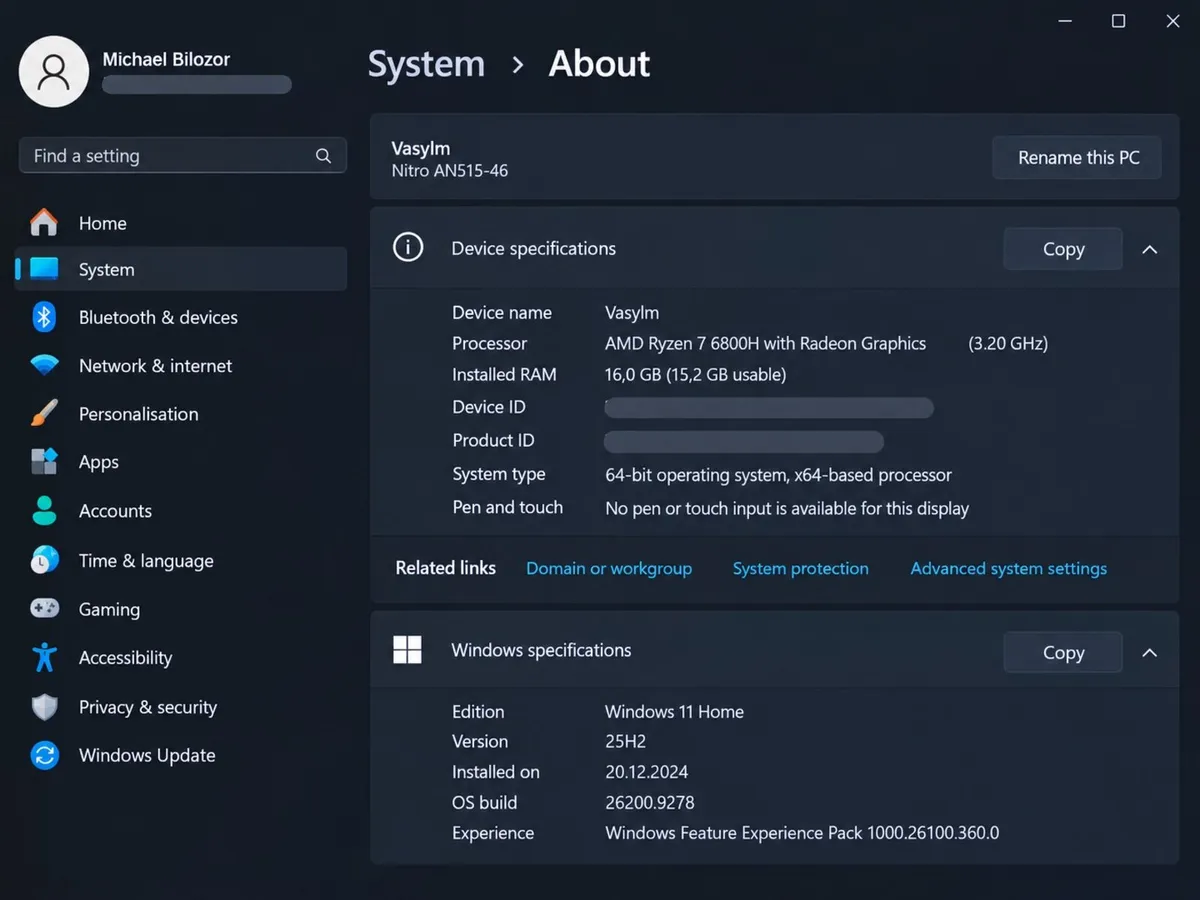Open Accessibility settings

point(181,657)
